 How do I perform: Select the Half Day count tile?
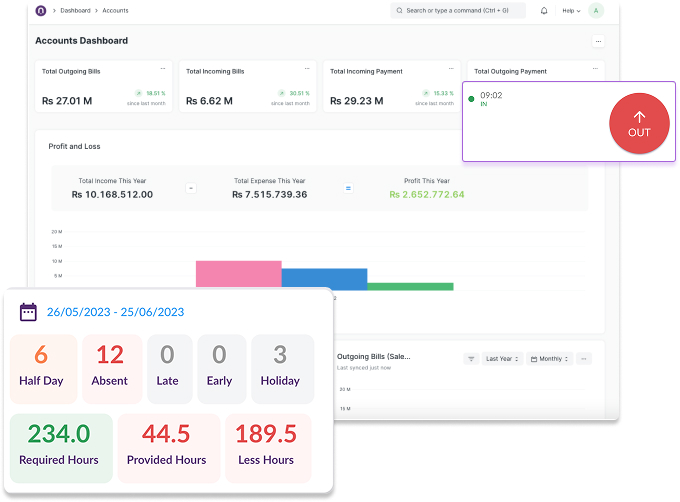click(41, 366)
